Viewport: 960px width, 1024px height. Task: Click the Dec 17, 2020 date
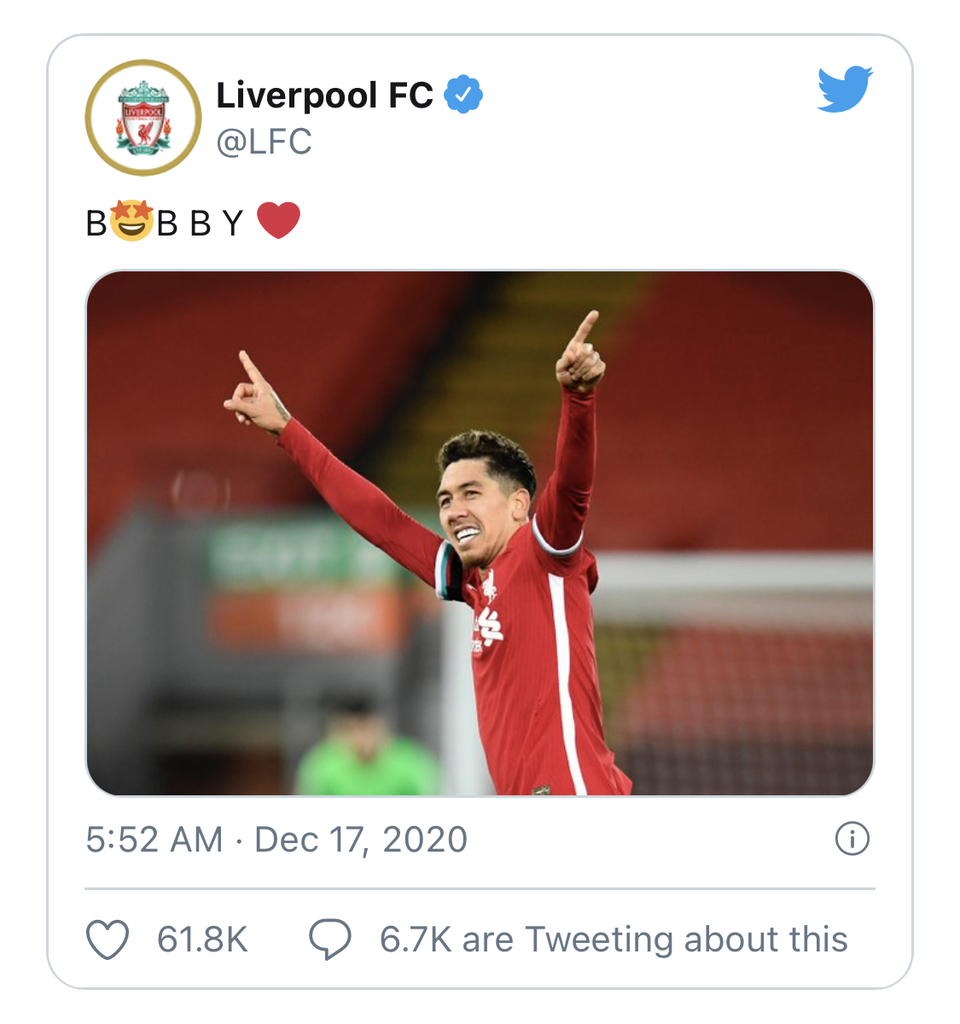[360, 839]
